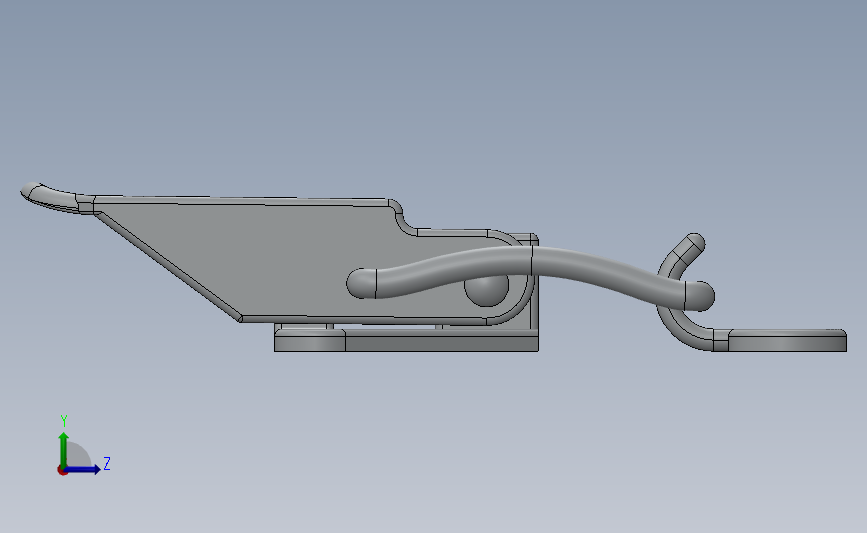Screen dimensions: 867x533
Task: Click the blue Z axis of the triad
Action: click(83, 469)
